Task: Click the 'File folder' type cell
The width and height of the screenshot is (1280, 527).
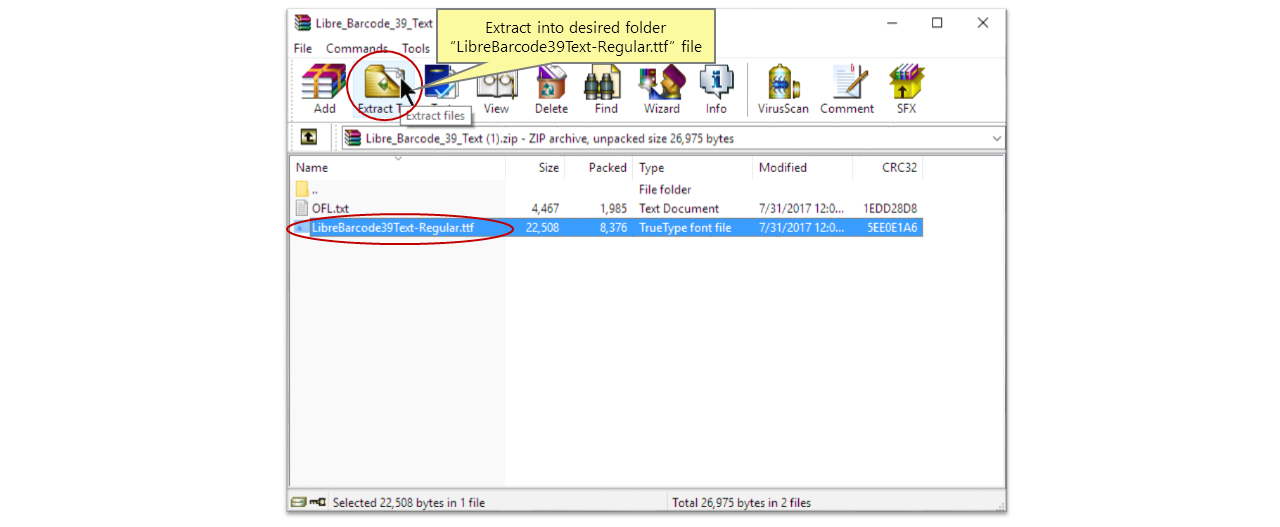Action: coord(665,189)
